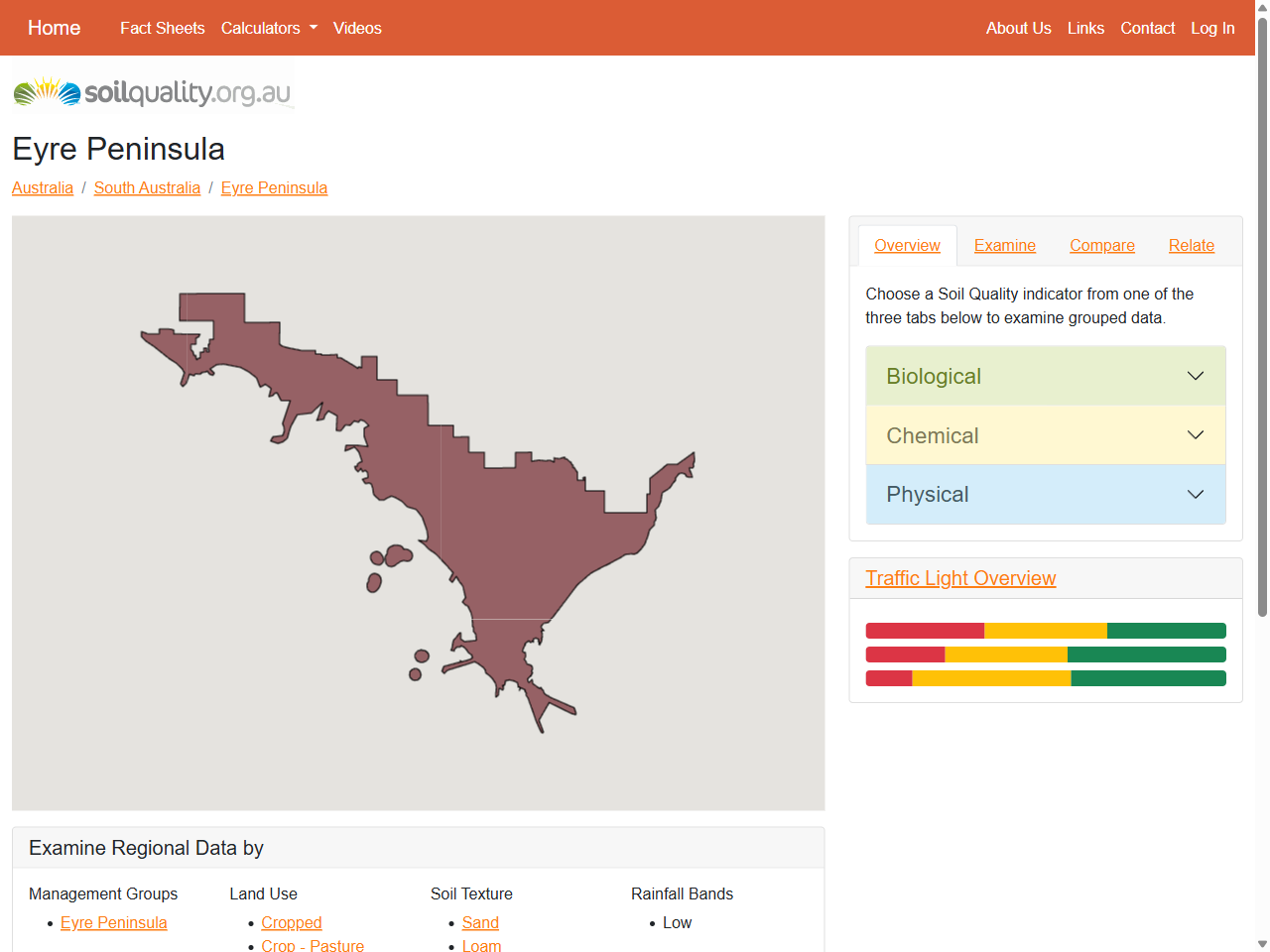Screen dimensions: 1270x952
Task: Open the About Us page
Action: (1018, 28)
